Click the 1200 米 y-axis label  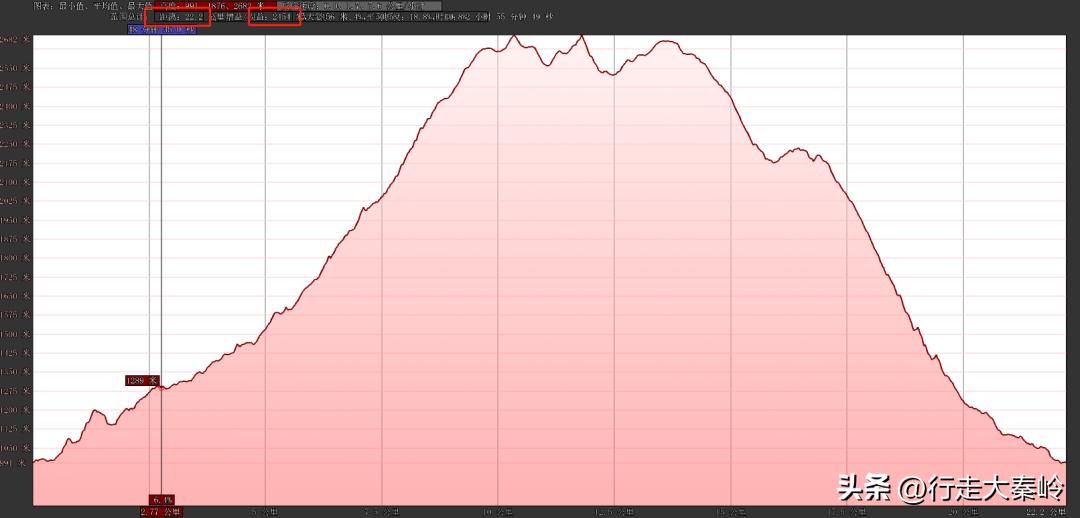click(16, 410)
